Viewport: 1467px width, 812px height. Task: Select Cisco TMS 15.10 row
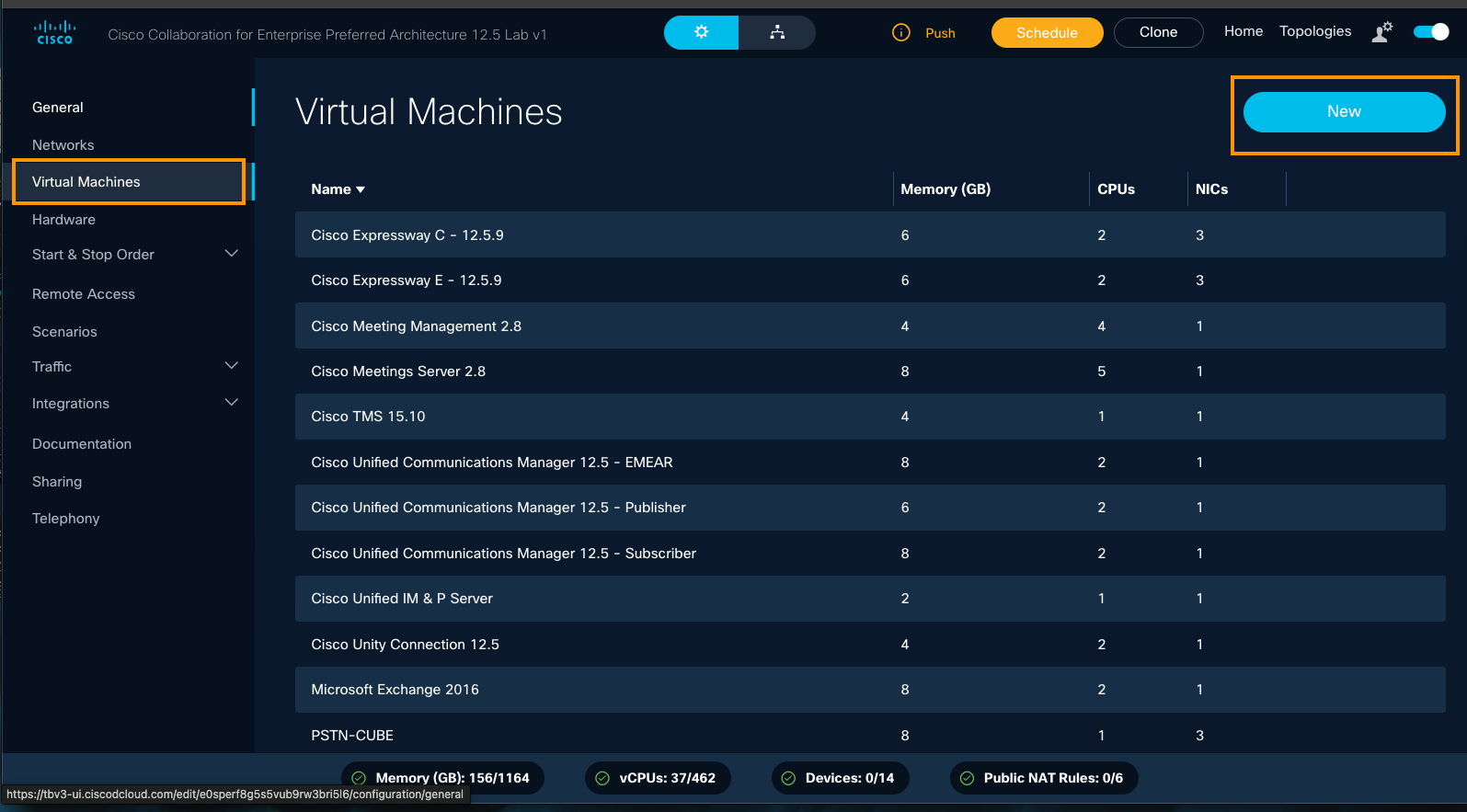870,417
